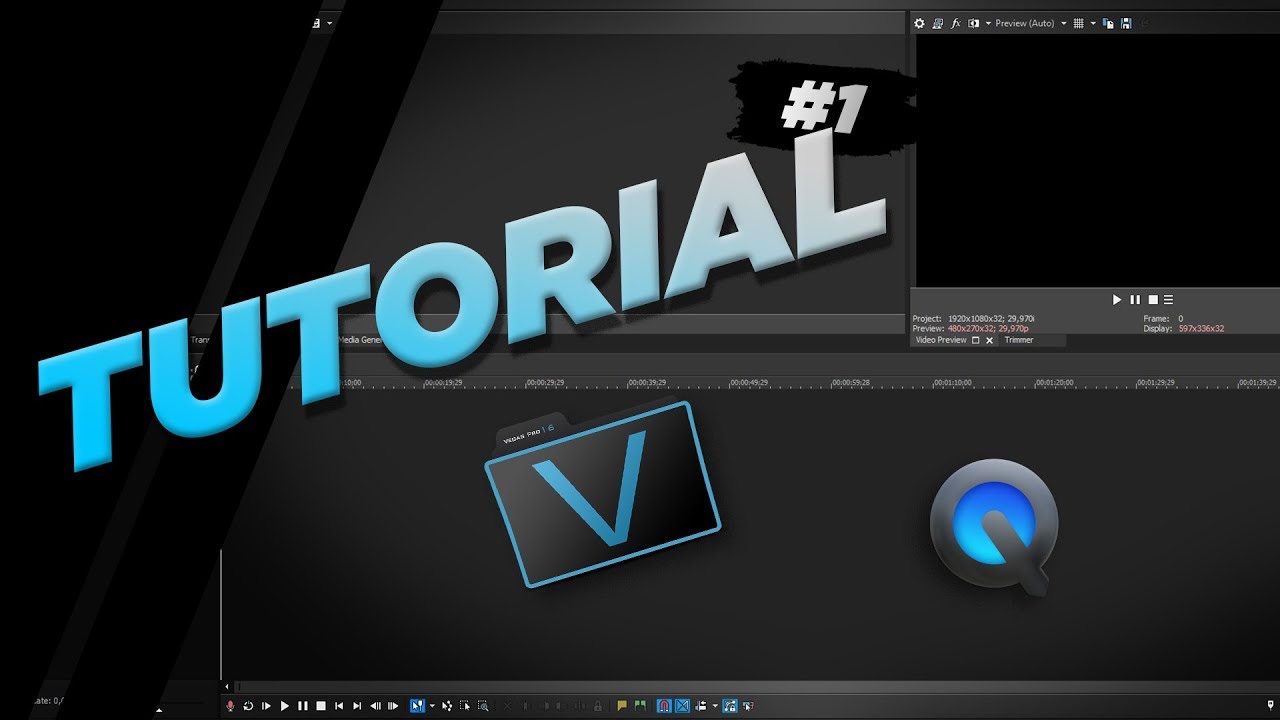The height and width of the screenshot is (720, 1280).
Task: Toggle loop playback in the timeline transport
Action: 248,706
